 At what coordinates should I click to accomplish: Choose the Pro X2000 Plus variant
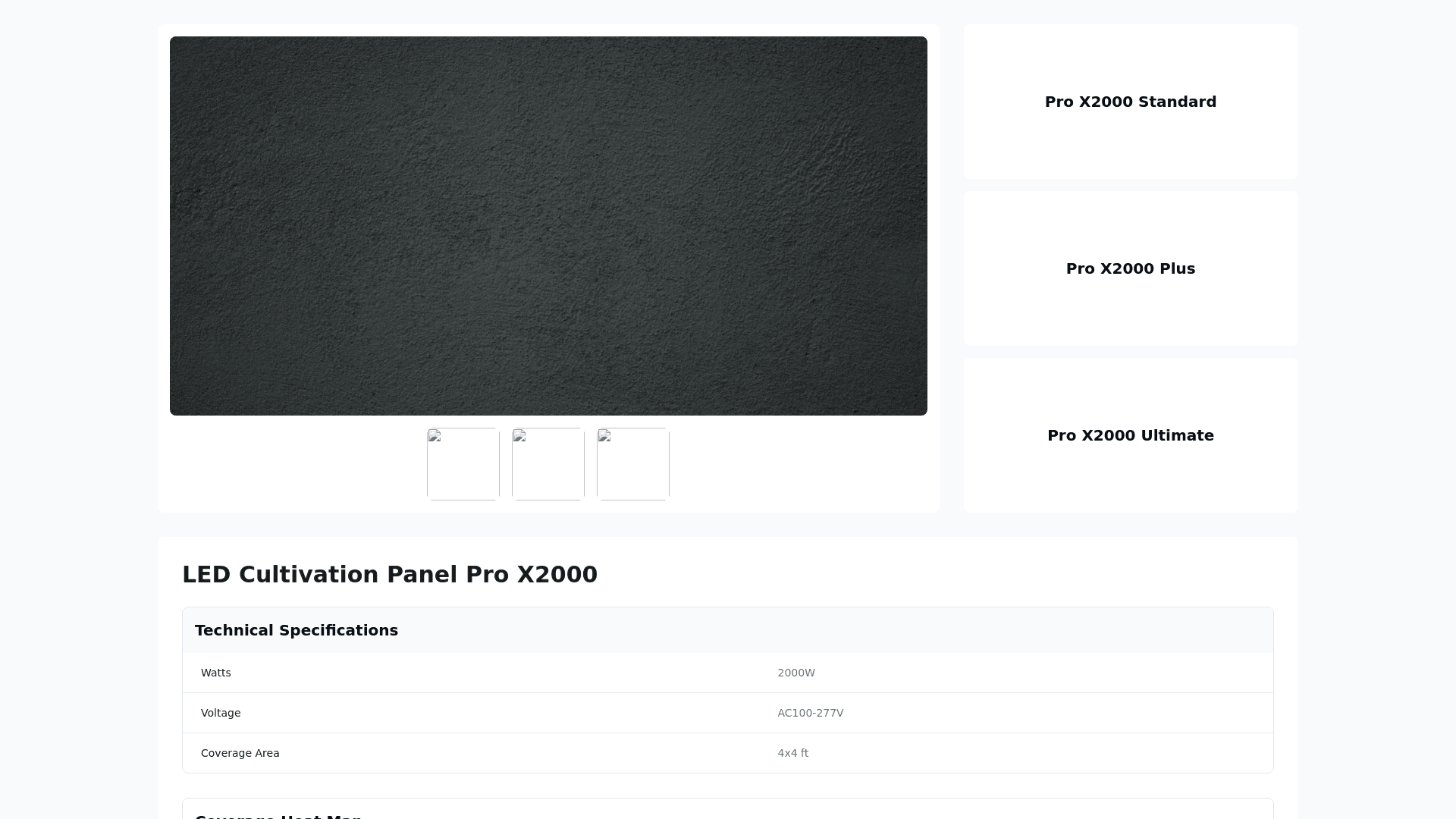(x=1130, y=268)
